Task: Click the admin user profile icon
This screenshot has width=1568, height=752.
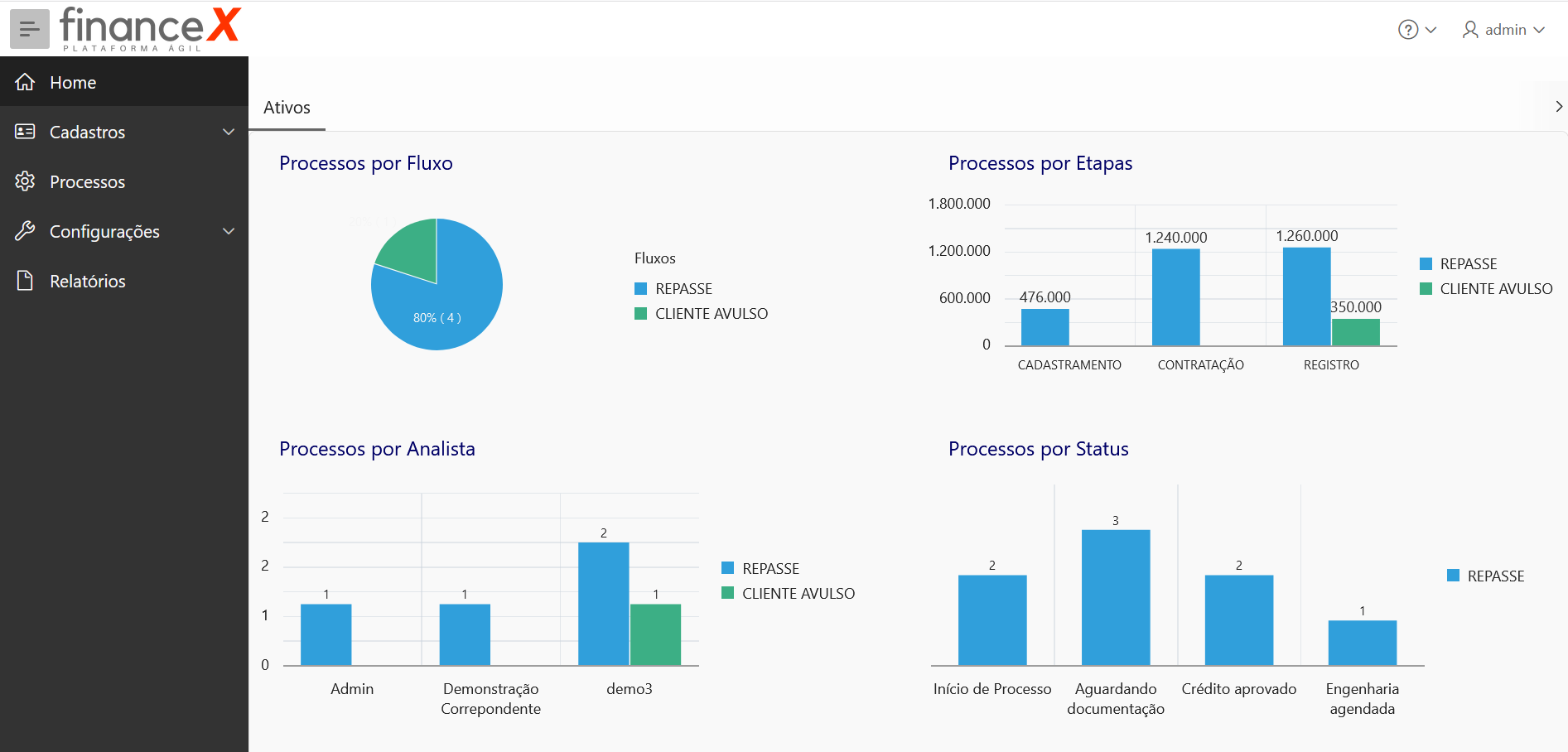Action: [x=1470, y=30]
